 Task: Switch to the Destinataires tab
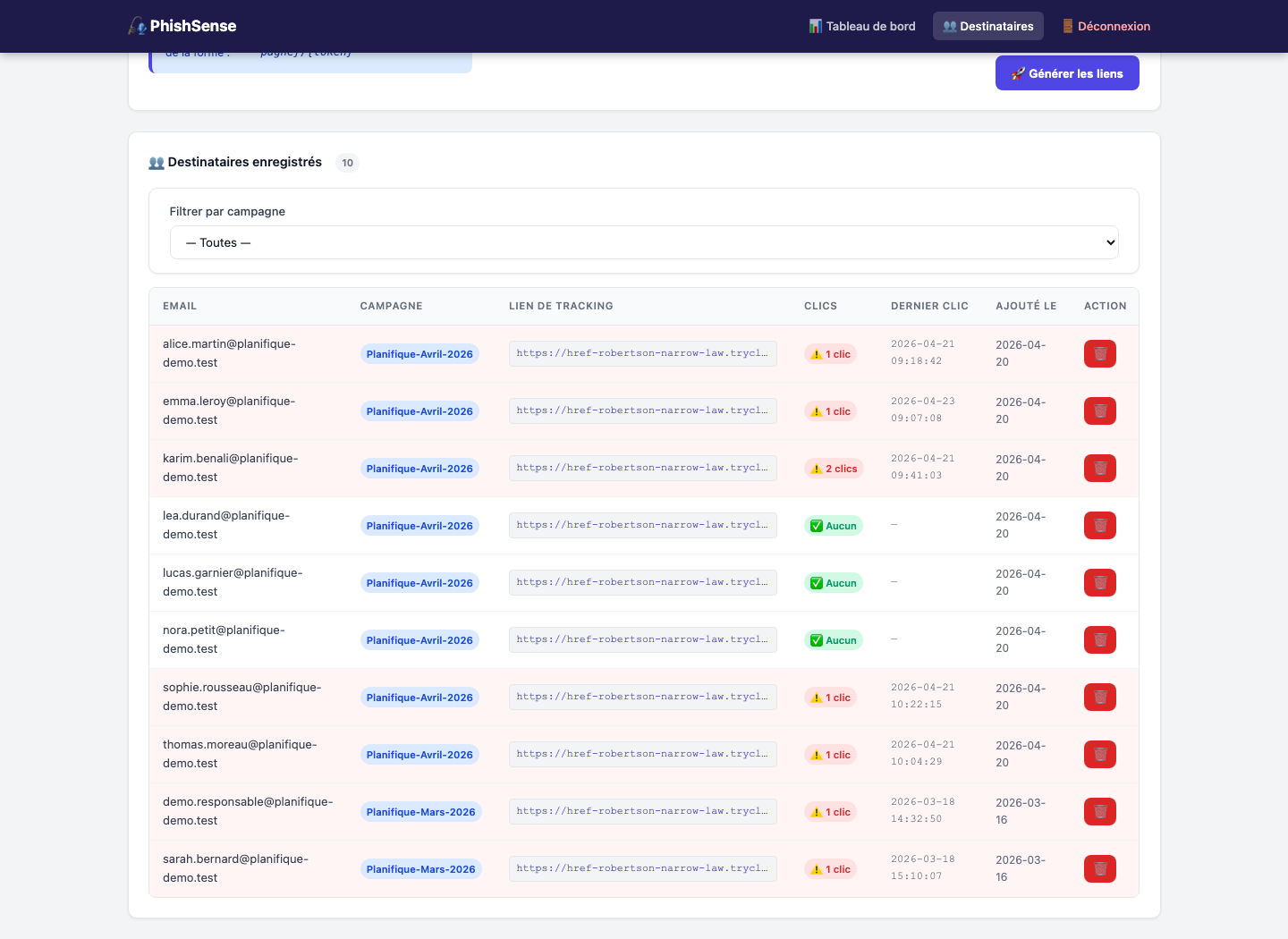tap(988, 26)
